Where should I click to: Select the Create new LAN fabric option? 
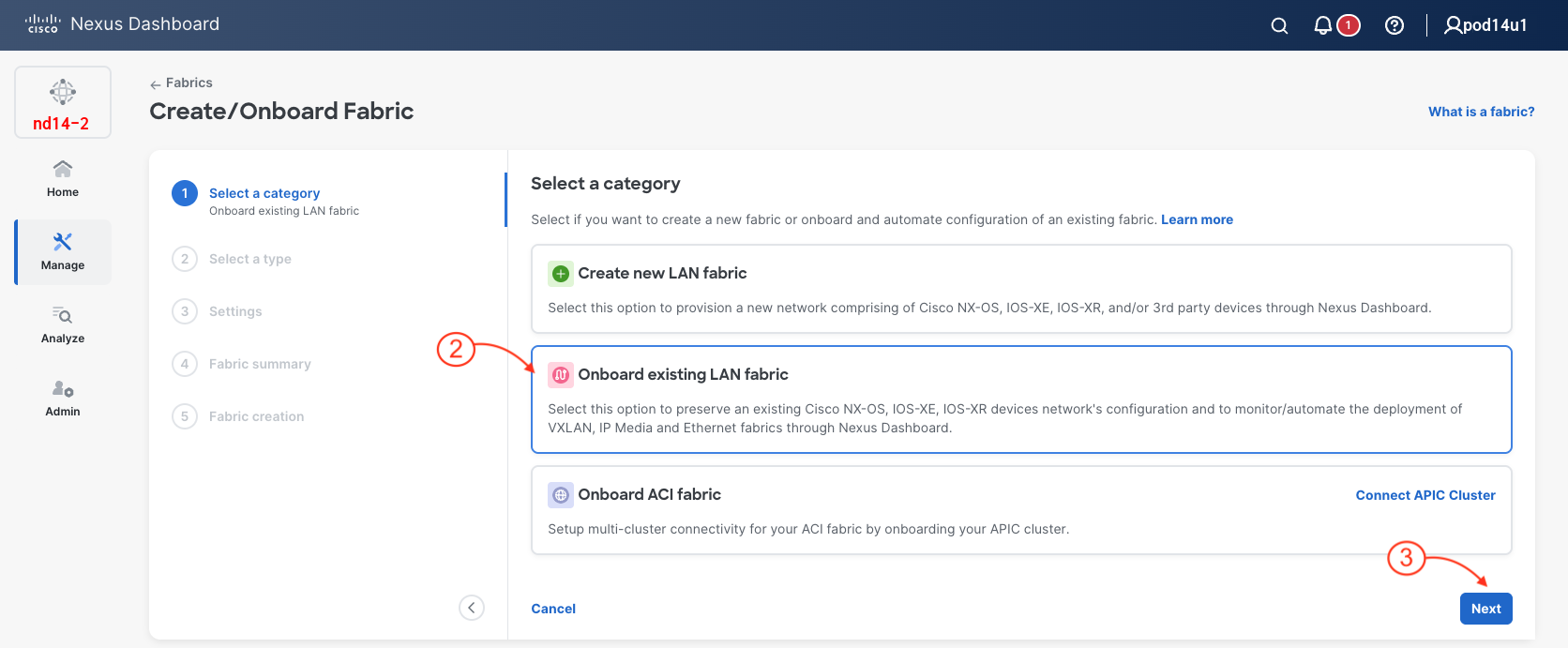pos(1020,289)
